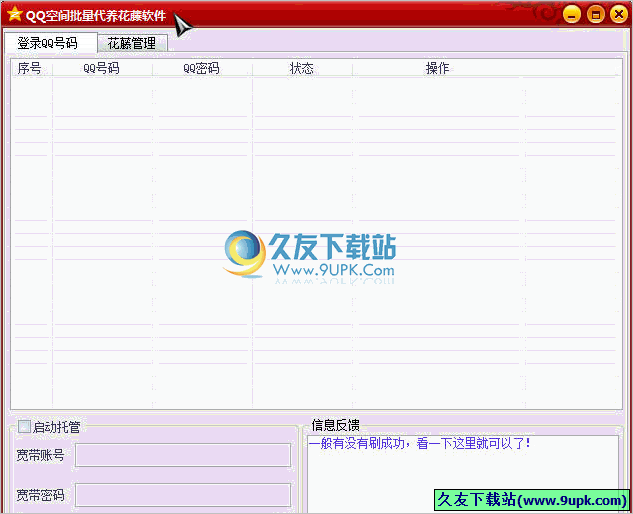Click the star icon in title bar
Screen dimensions: 633x514
point(15,14)
